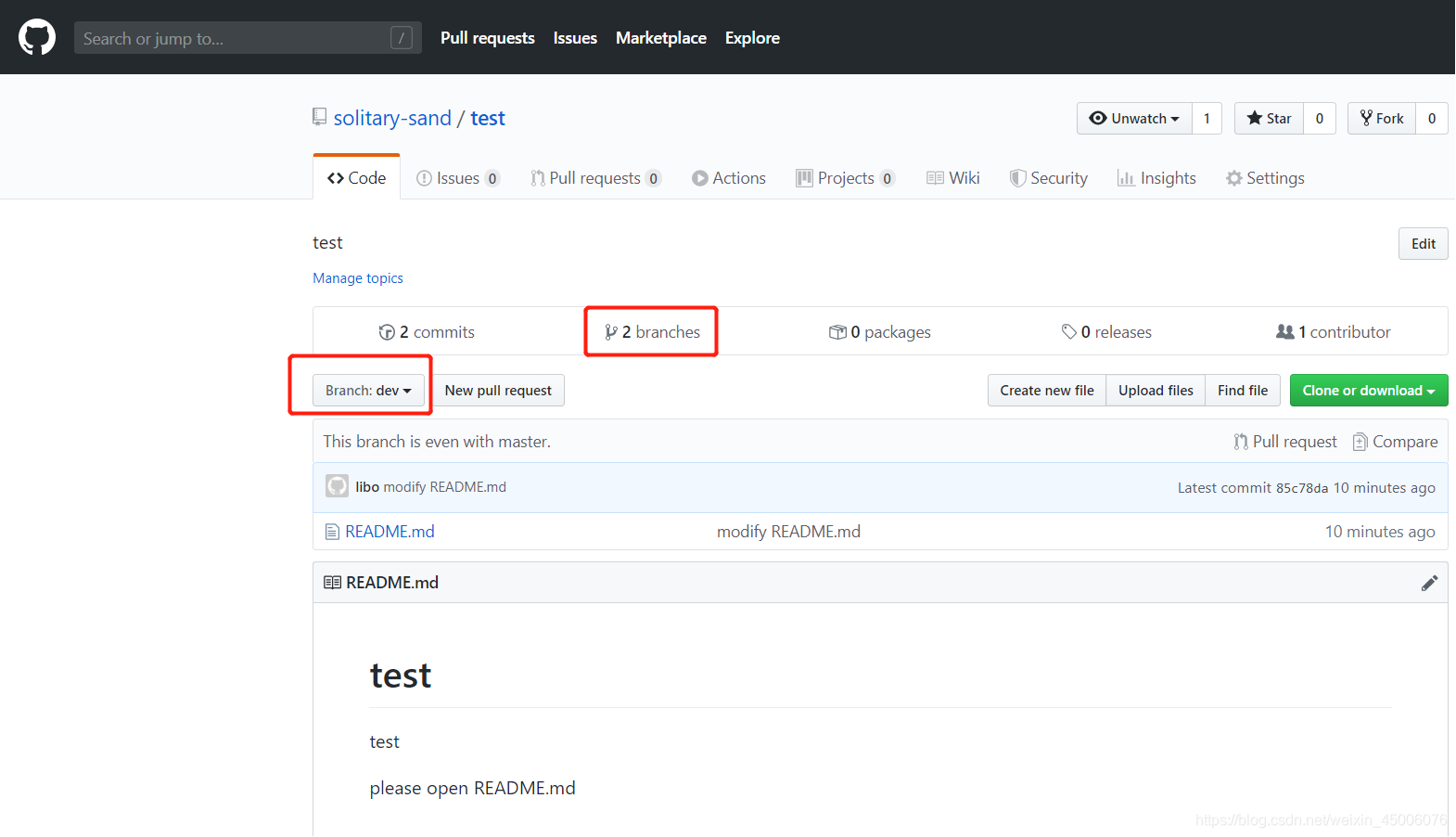
Task: Click New pull request button
Action: click(x=498, y=391)
